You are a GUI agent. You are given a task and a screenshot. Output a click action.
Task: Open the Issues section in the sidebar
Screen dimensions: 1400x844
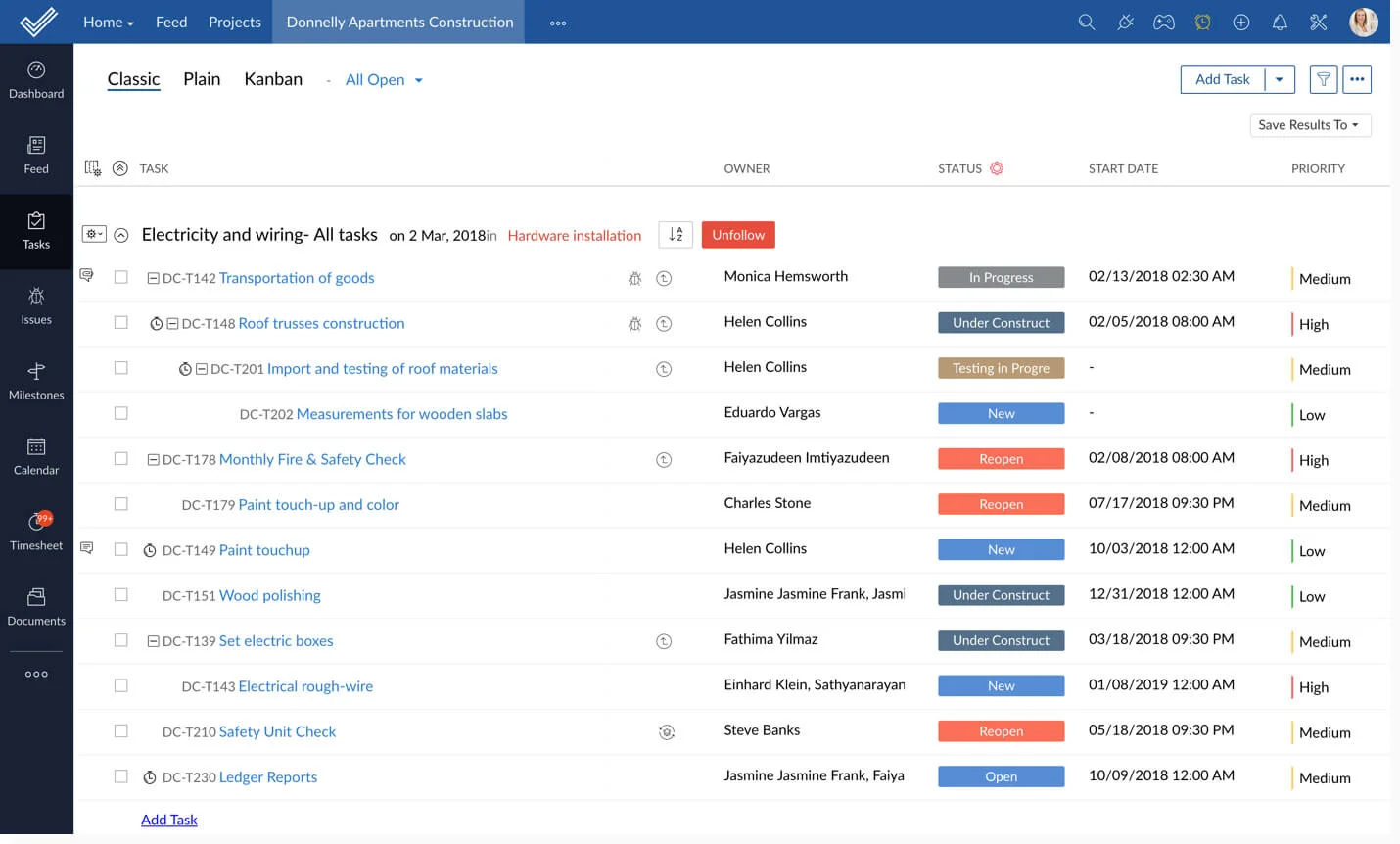[36, 305]
